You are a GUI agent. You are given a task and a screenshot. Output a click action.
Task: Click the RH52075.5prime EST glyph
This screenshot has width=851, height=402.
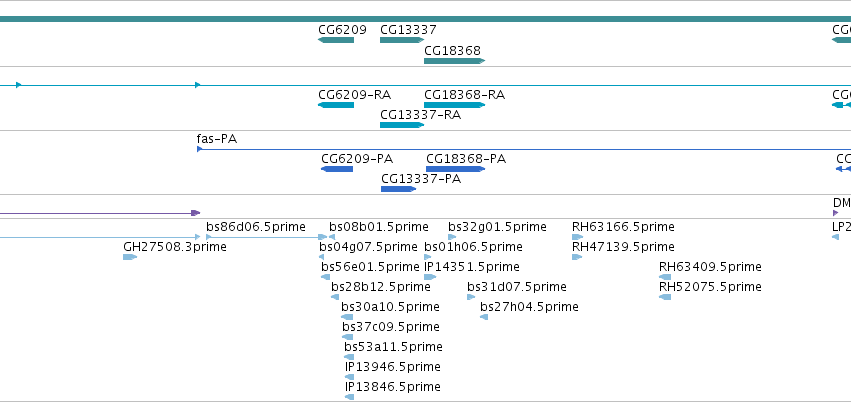click(x=665, y=297)
